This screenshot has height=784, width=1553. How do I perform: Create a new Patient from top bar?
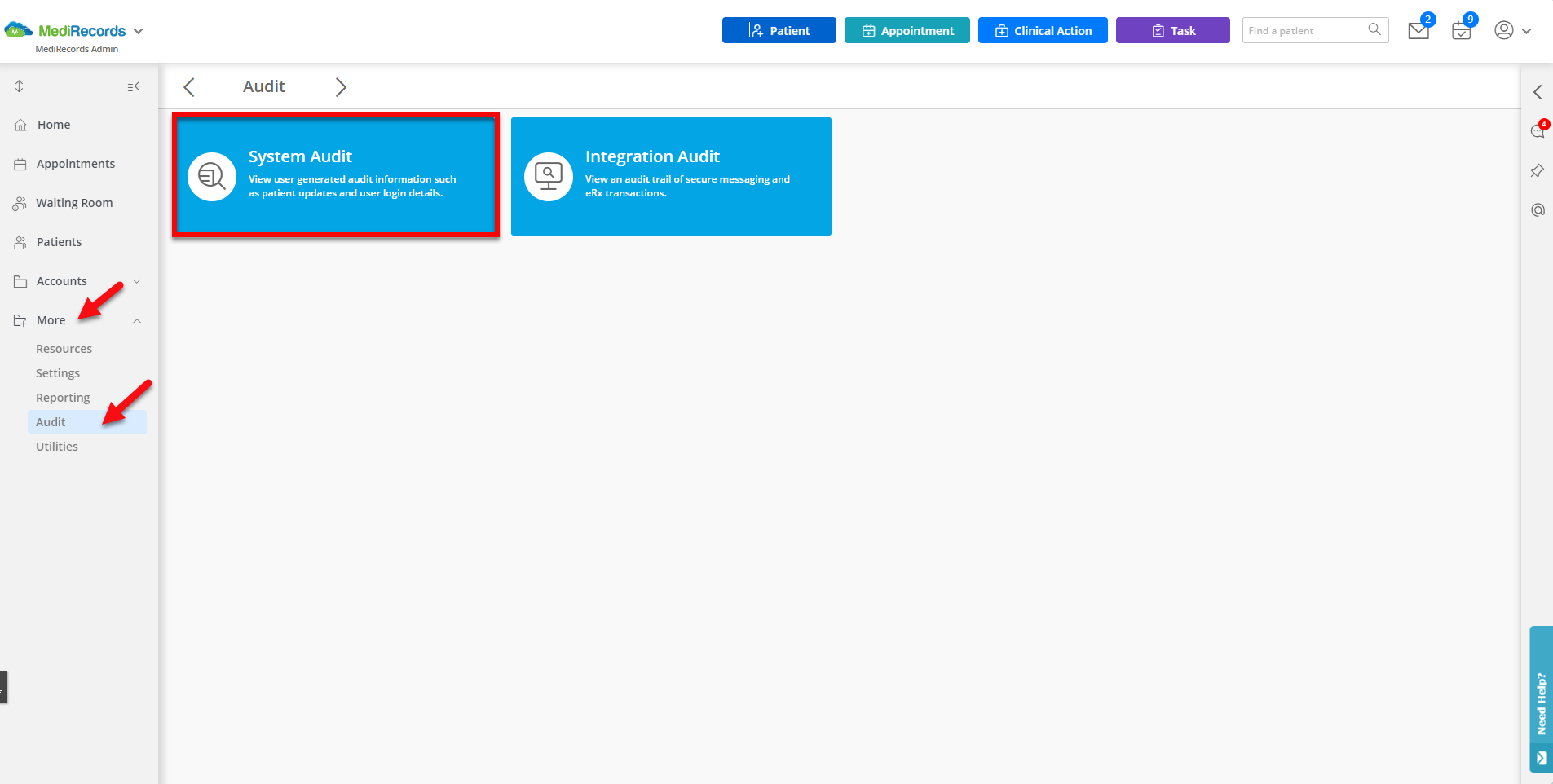pos(779,30)
